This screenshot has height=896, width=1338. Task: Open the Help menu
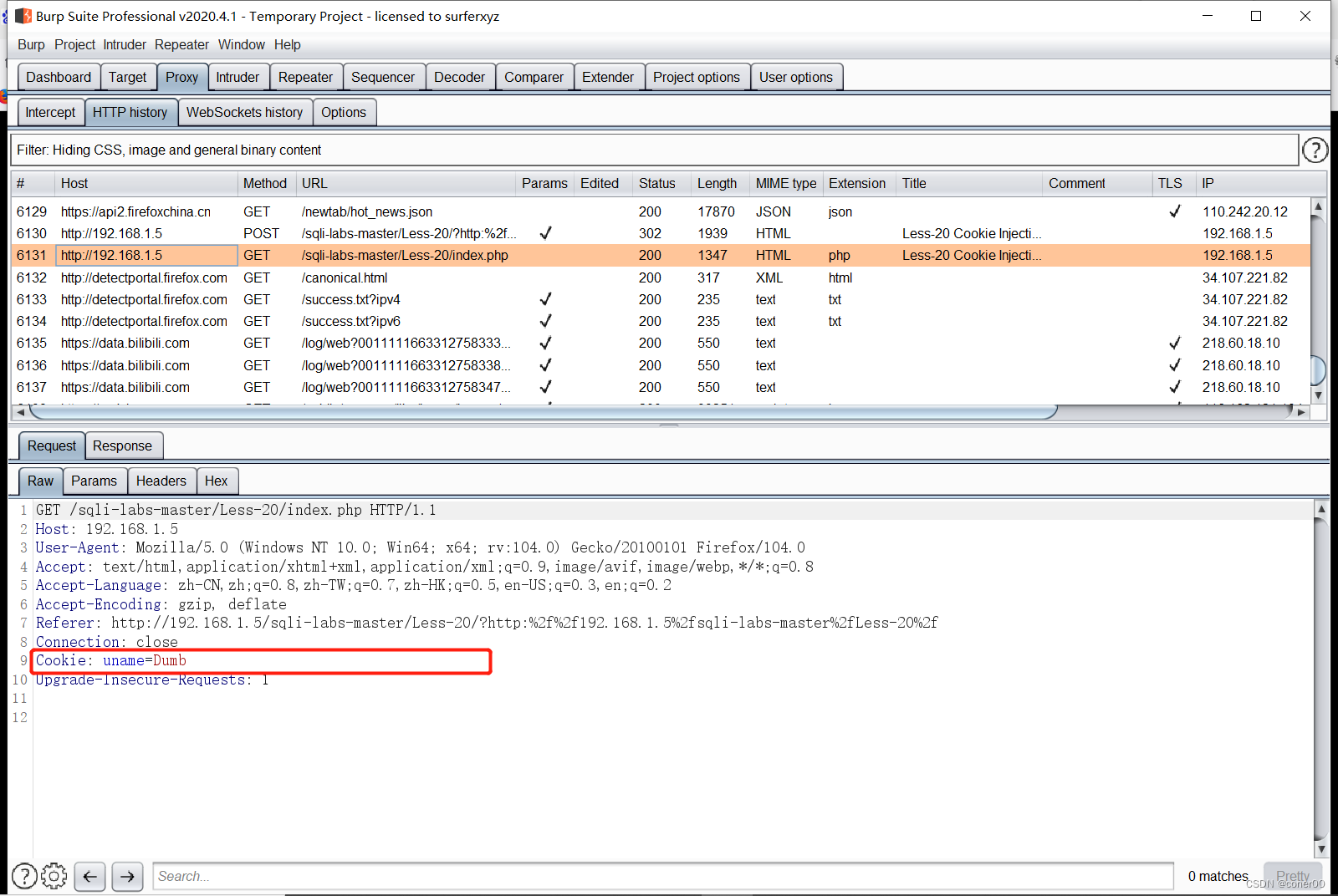point(287,45)
